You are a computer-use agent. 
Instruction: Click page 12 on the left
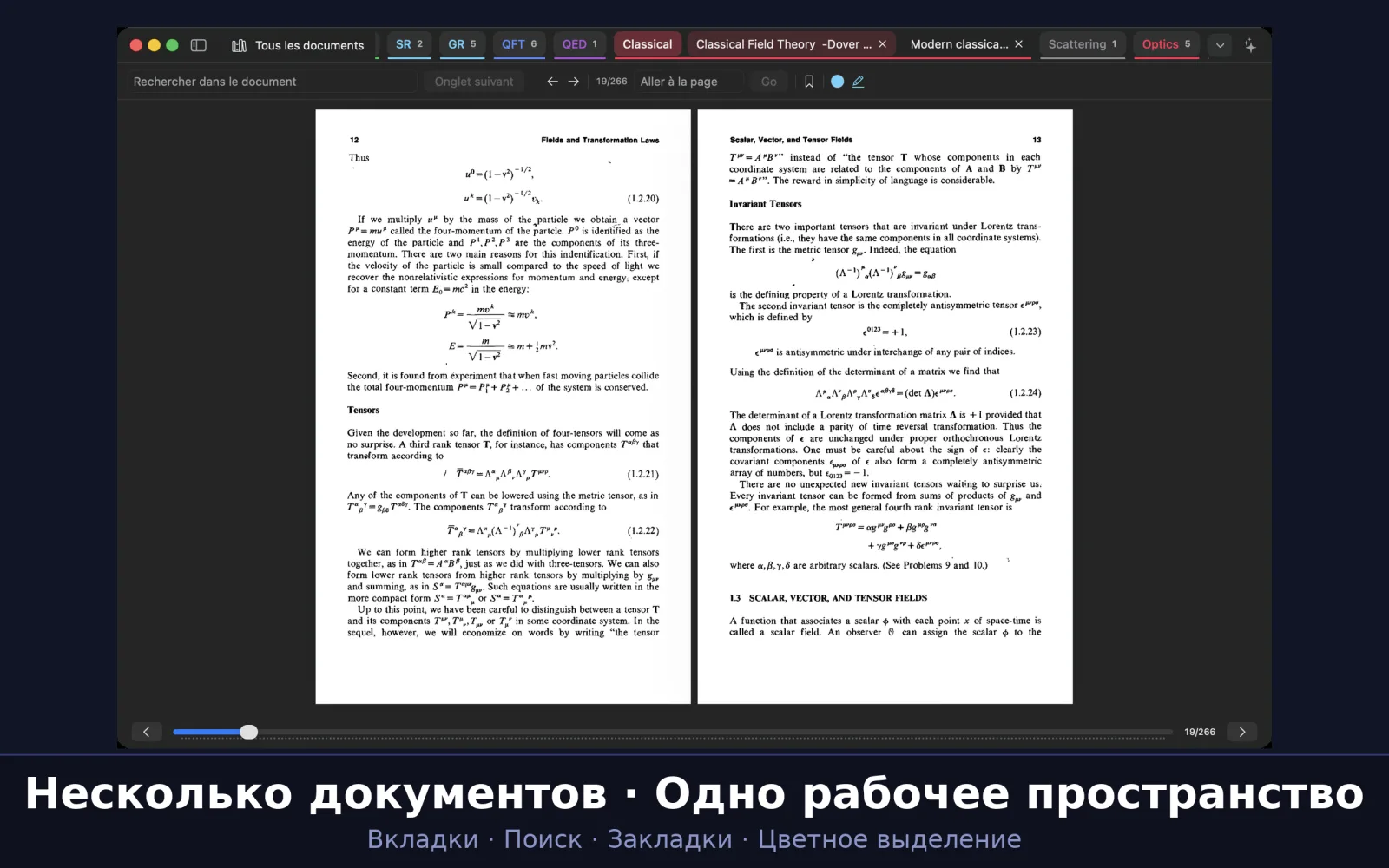pyautogui.click(x=503, y=406)
